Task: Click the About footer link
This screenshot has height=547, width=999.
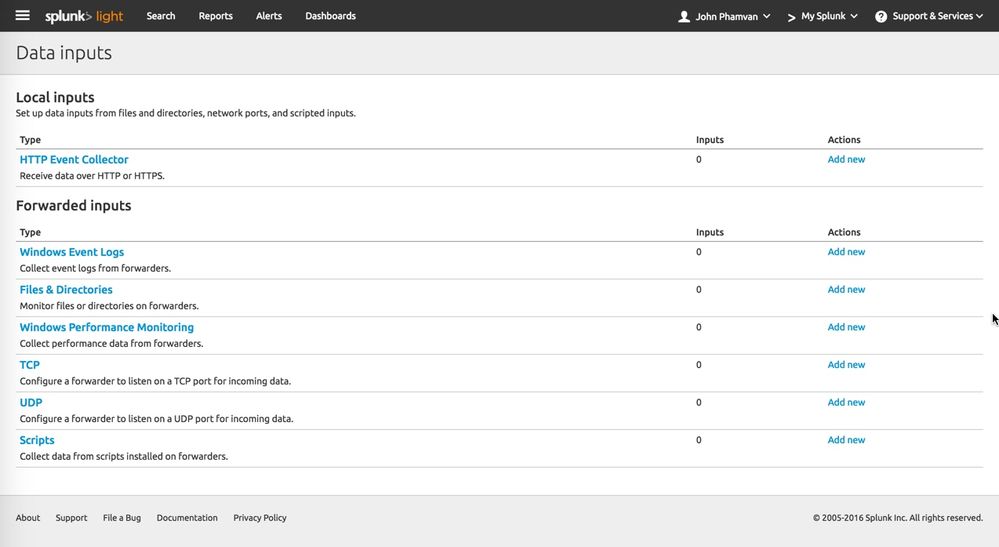Action: pos(28,518)
